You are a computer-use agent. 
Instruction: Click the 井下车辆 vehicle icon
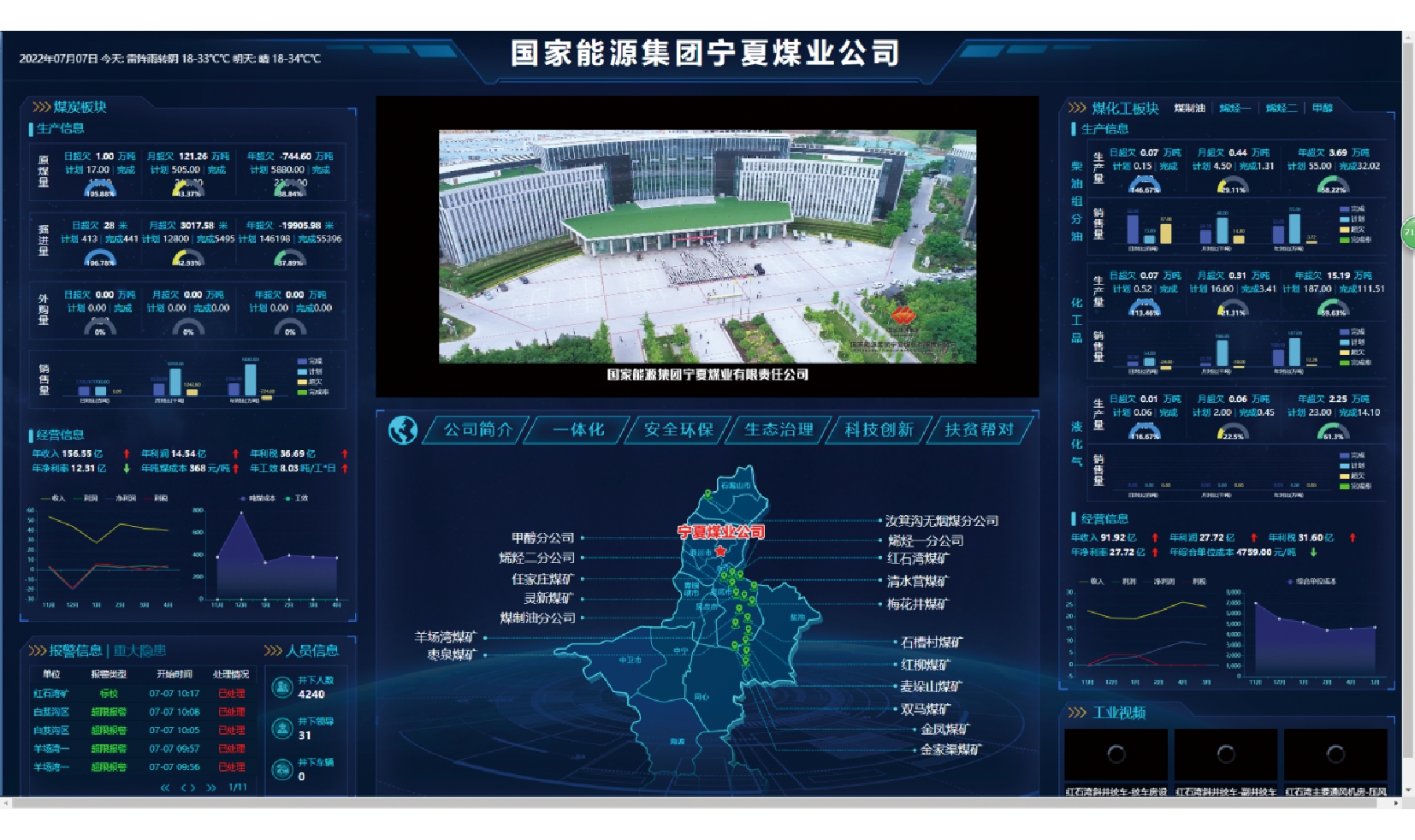(x=282, y=769)
